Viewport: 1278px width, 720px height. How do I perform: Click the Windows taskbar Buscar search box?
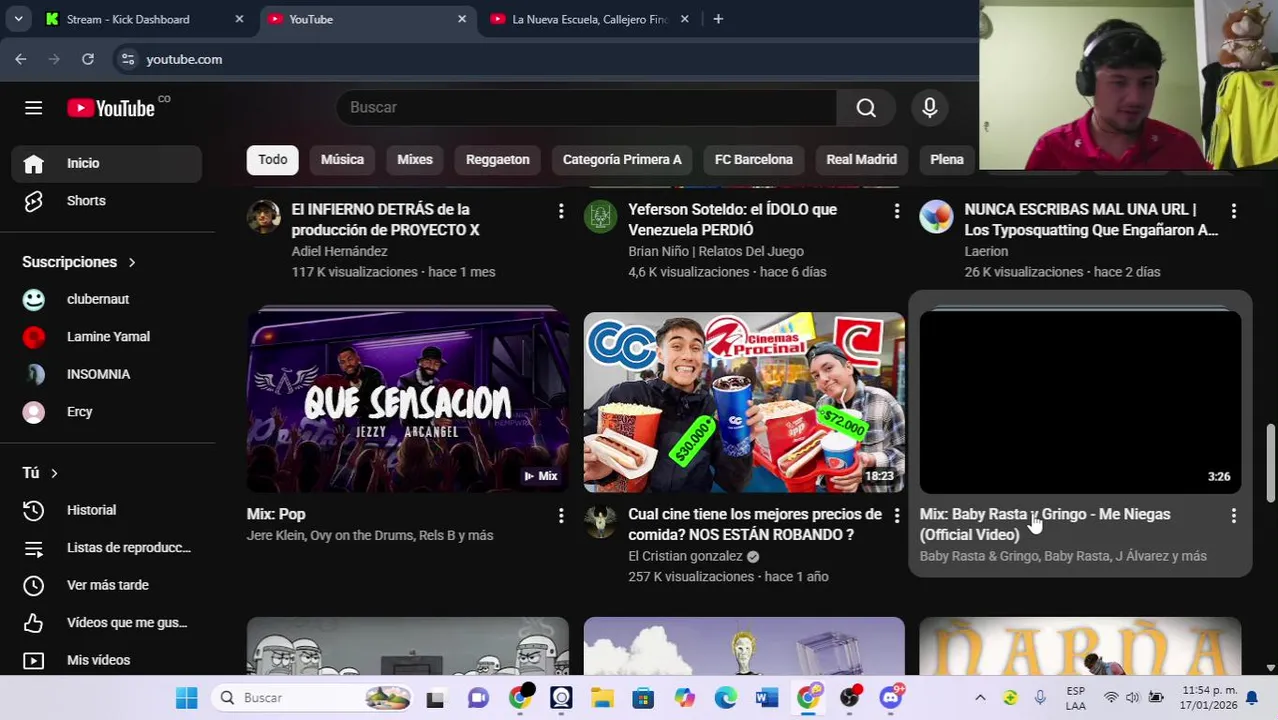click(x=310, y=698)
